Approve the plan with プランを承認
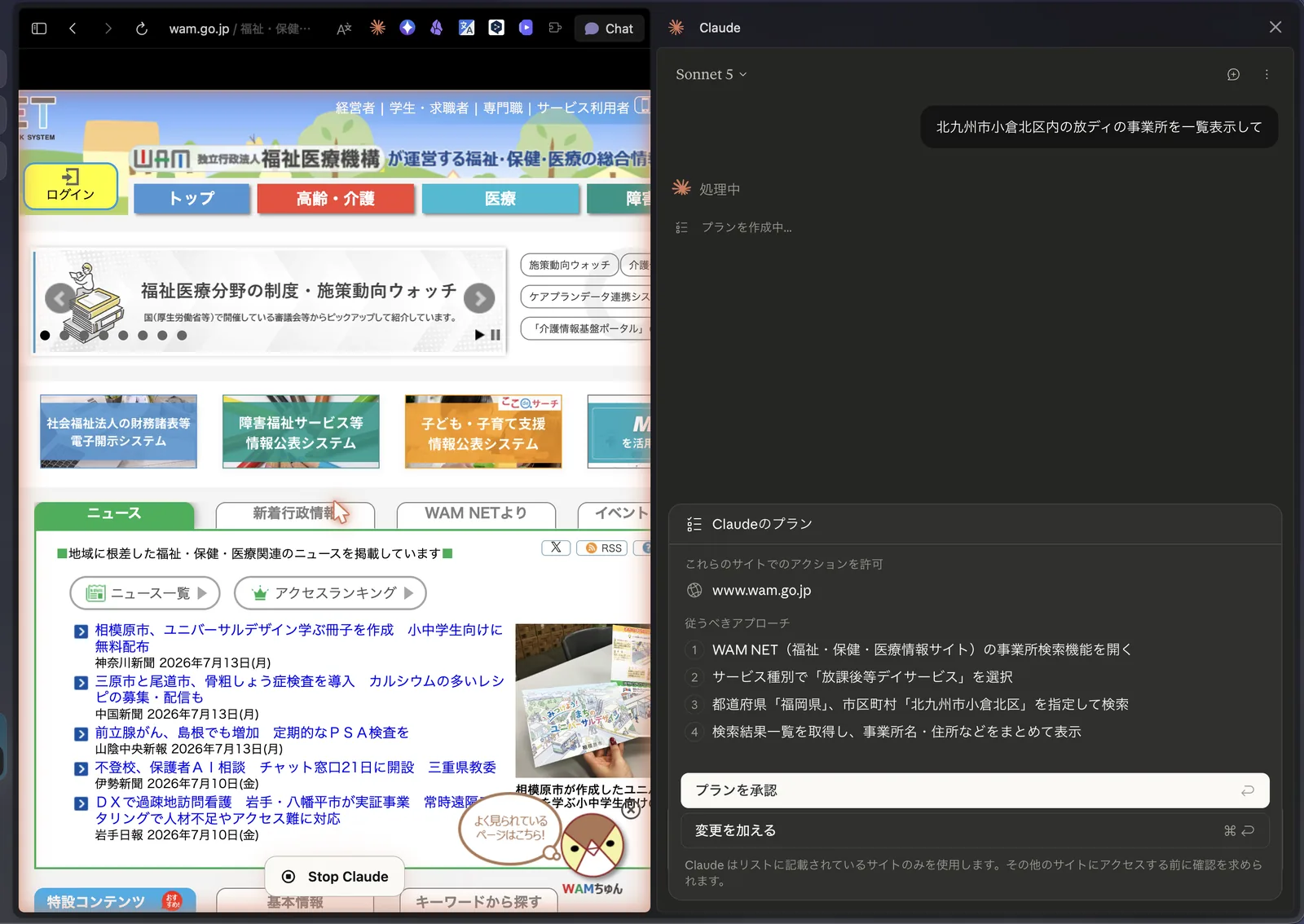 click(x=975, y=790)
